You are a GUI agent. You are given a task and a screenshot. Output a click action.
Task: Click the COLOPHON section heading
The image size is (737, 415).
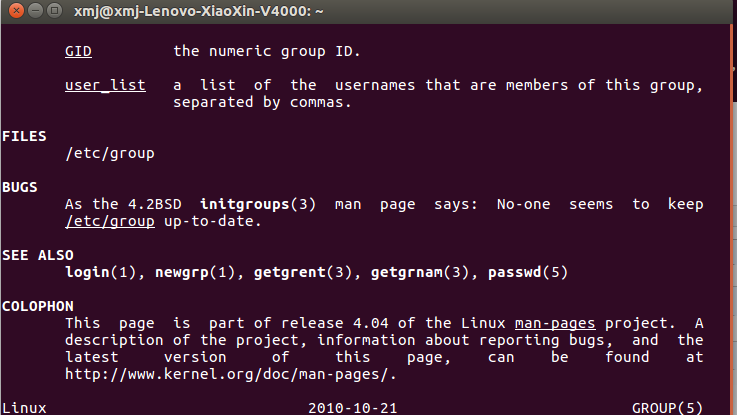coord(38,306)
